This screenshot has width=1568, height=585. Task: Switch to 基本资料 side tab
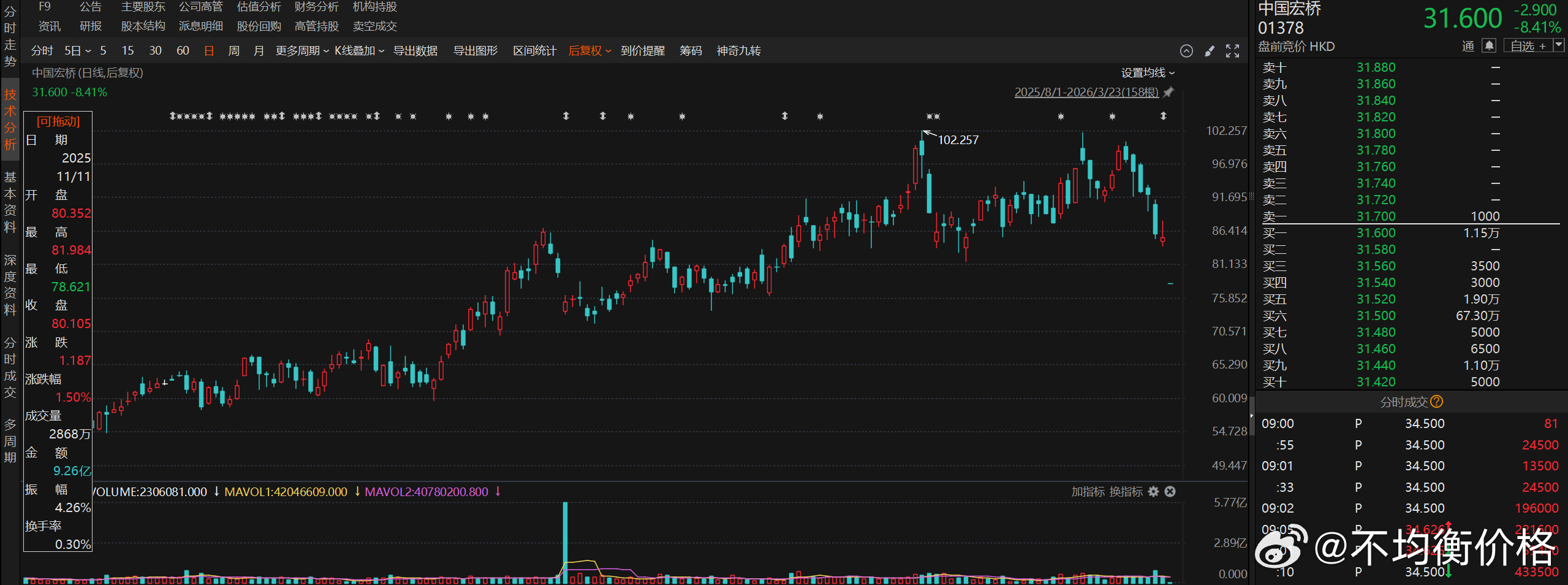10,202
